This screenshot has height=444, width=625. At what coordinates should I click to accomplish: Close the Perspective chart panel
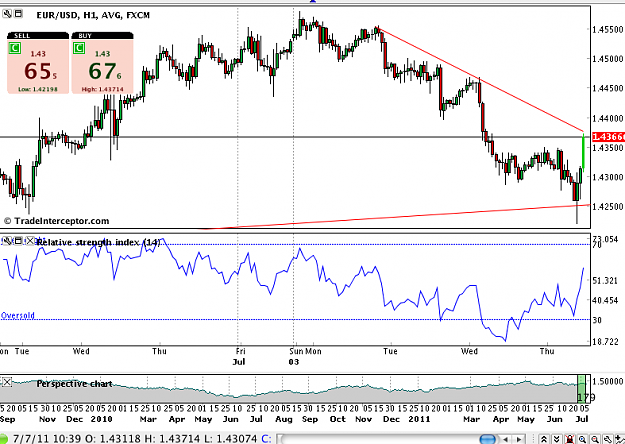click(7, 383)
